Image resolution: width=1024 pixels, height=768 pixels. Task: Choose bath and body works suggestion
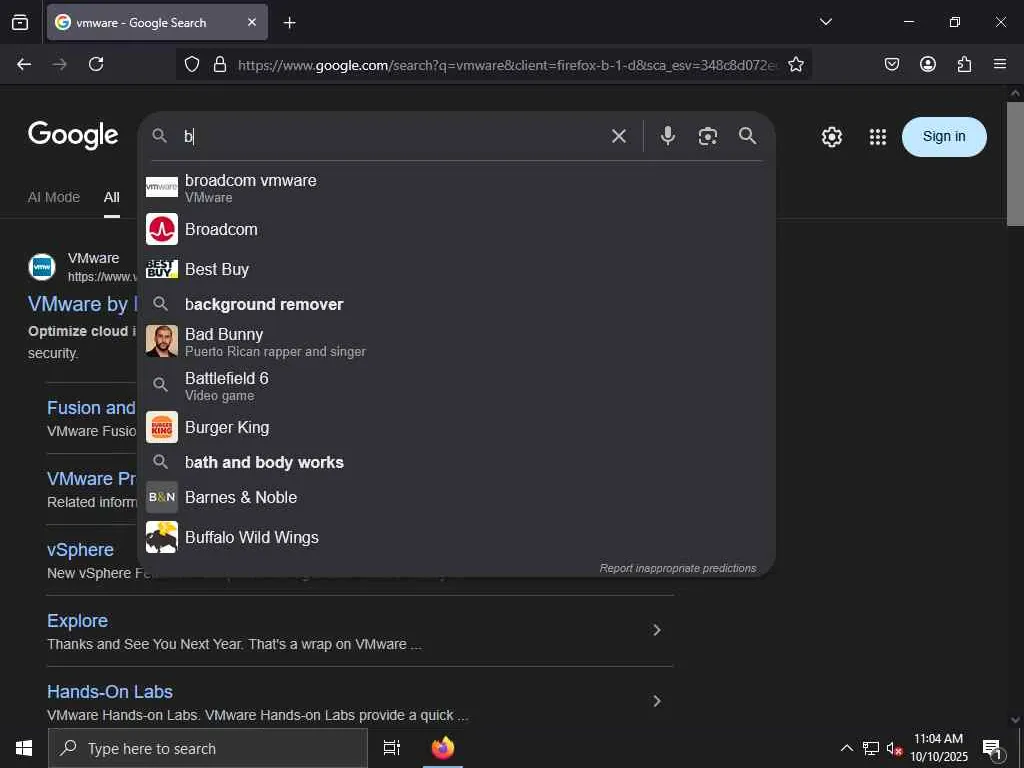tap(456, 462)
